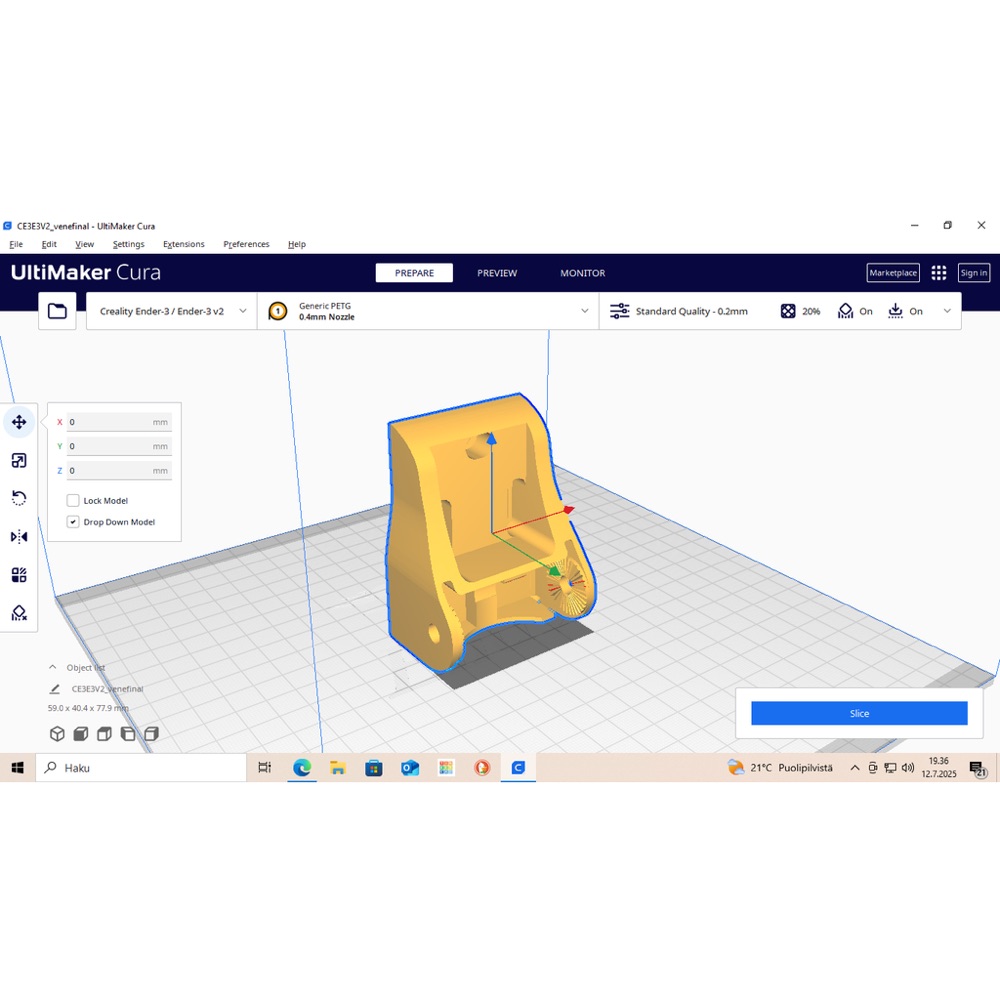
Task: Open Microsoft Store from taskbar
Action: click(374, 768)
